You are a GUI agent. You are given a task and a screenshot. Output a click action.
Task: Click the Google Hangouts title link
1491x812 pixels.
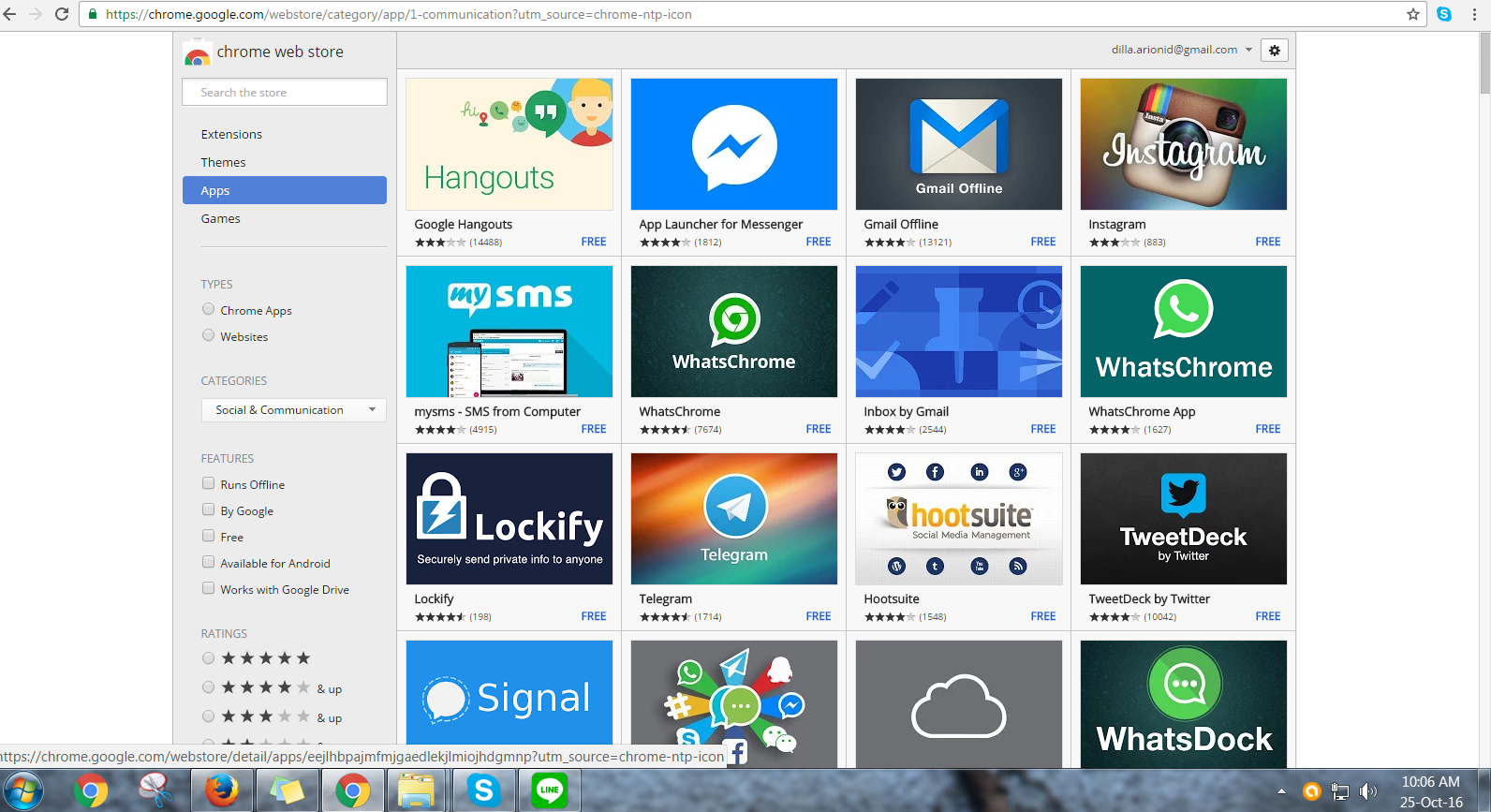coord(464,224)
